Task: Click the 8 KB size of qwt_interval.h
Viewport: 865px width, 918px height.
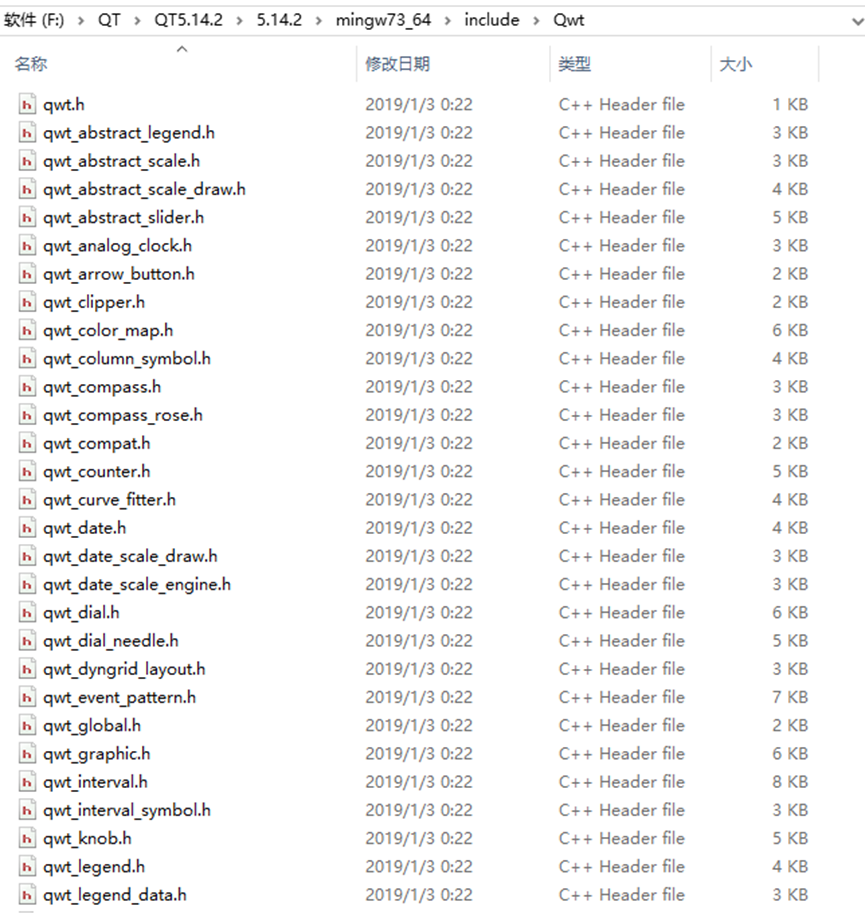Action: (789, 782)
